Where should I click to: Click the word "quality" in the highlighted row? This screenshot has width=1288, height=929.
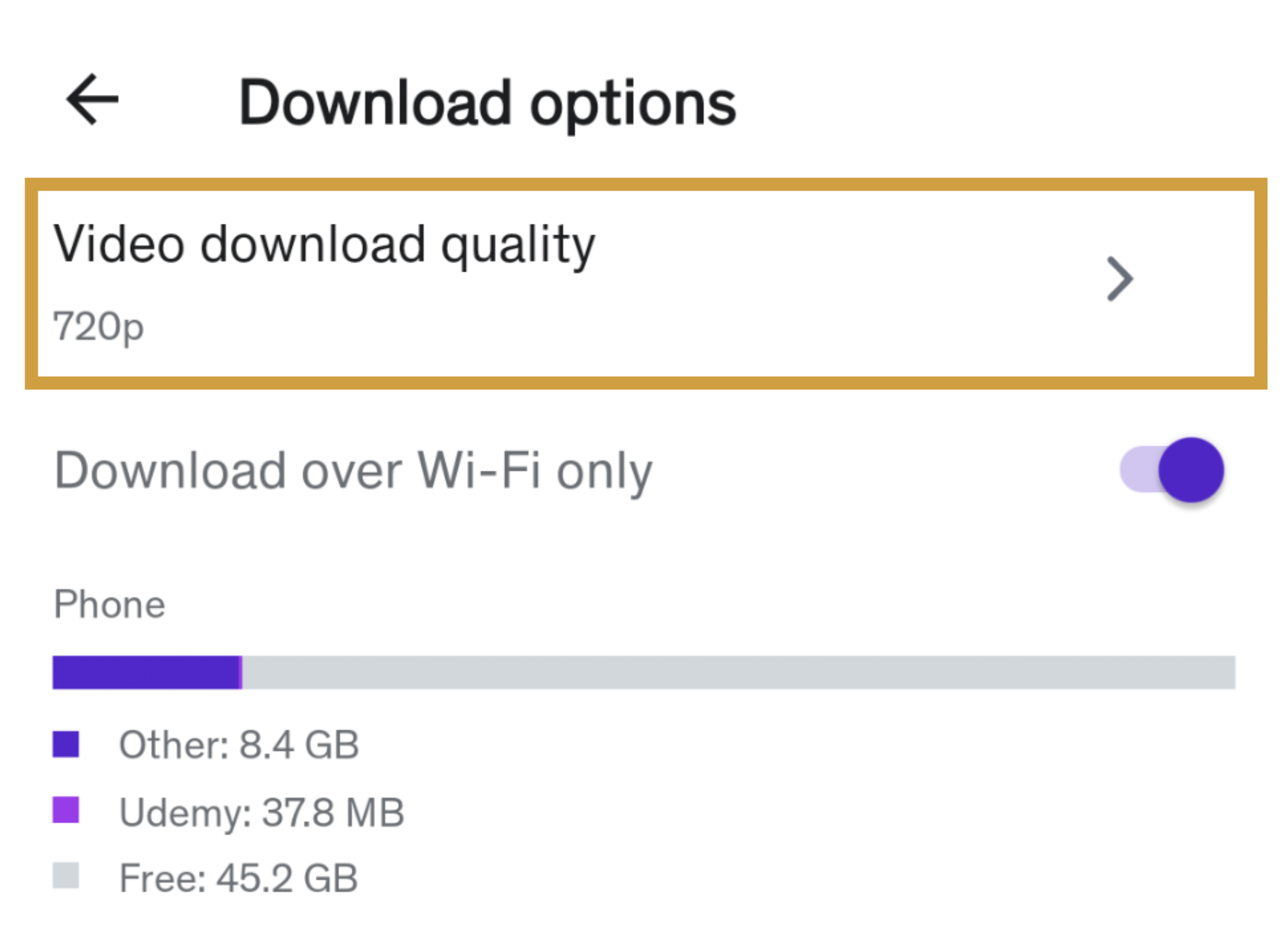517,245
